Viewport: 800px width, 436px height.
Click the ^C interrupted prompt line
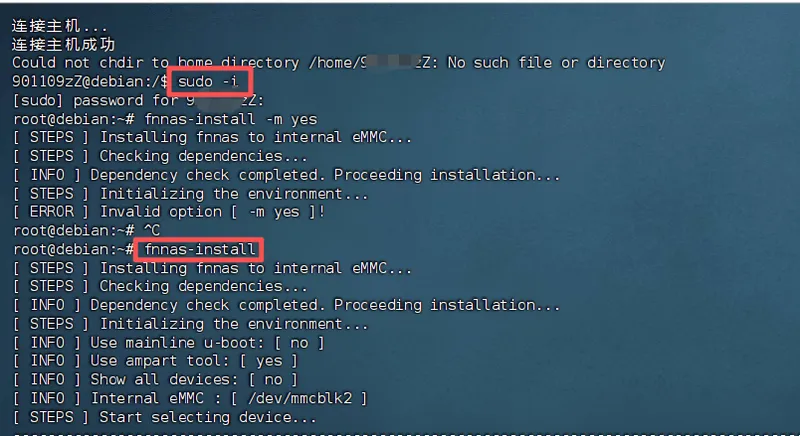87,230
